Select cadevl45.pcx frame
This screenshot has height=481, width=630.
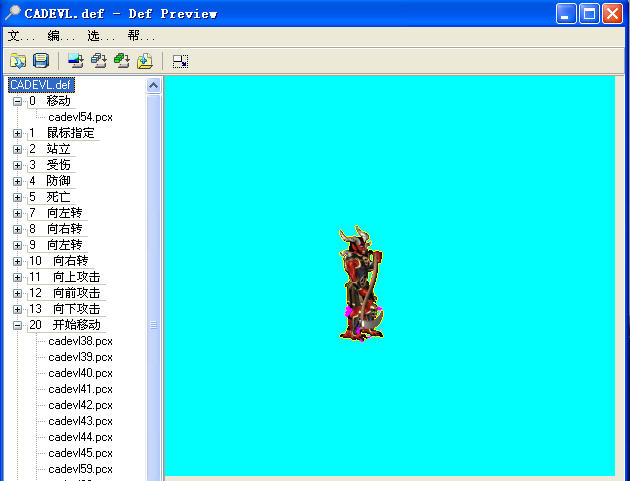80,453
